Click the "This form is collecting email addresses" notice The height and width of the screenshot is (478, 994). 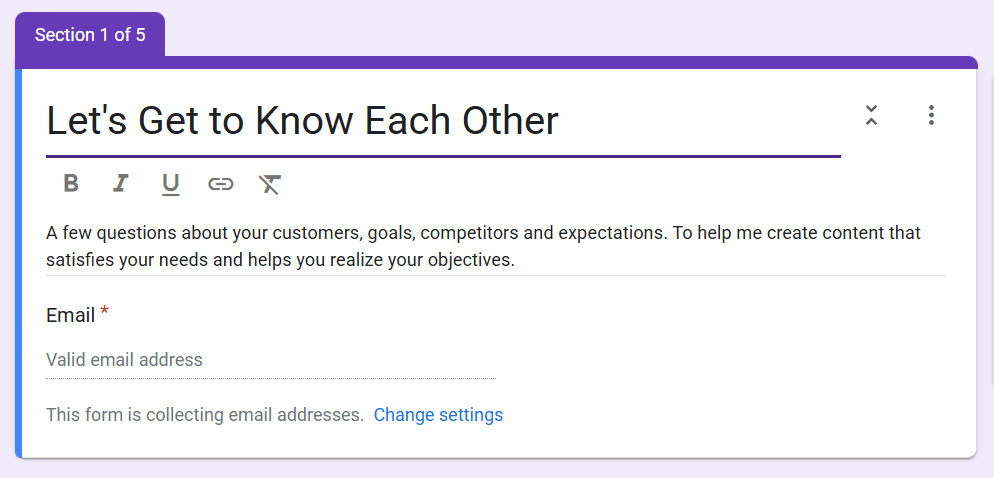[205, 414]
